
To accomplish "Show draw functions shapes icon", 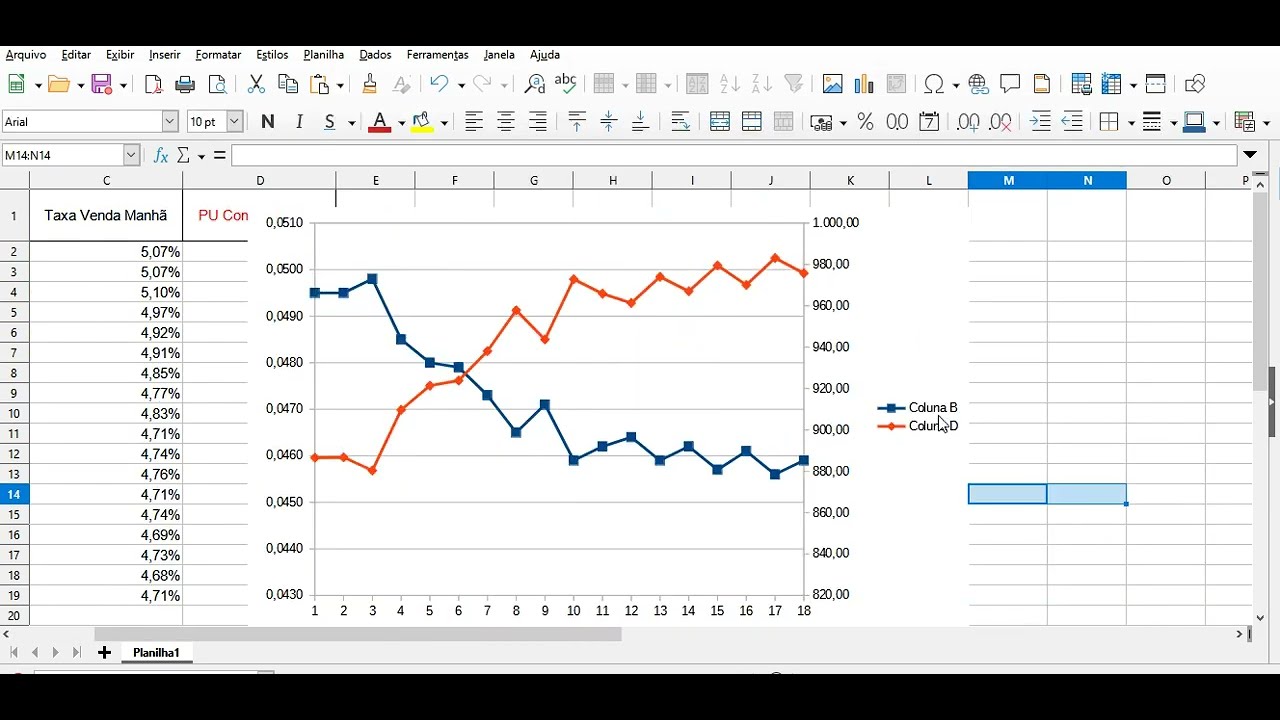I will [1194, 84].
